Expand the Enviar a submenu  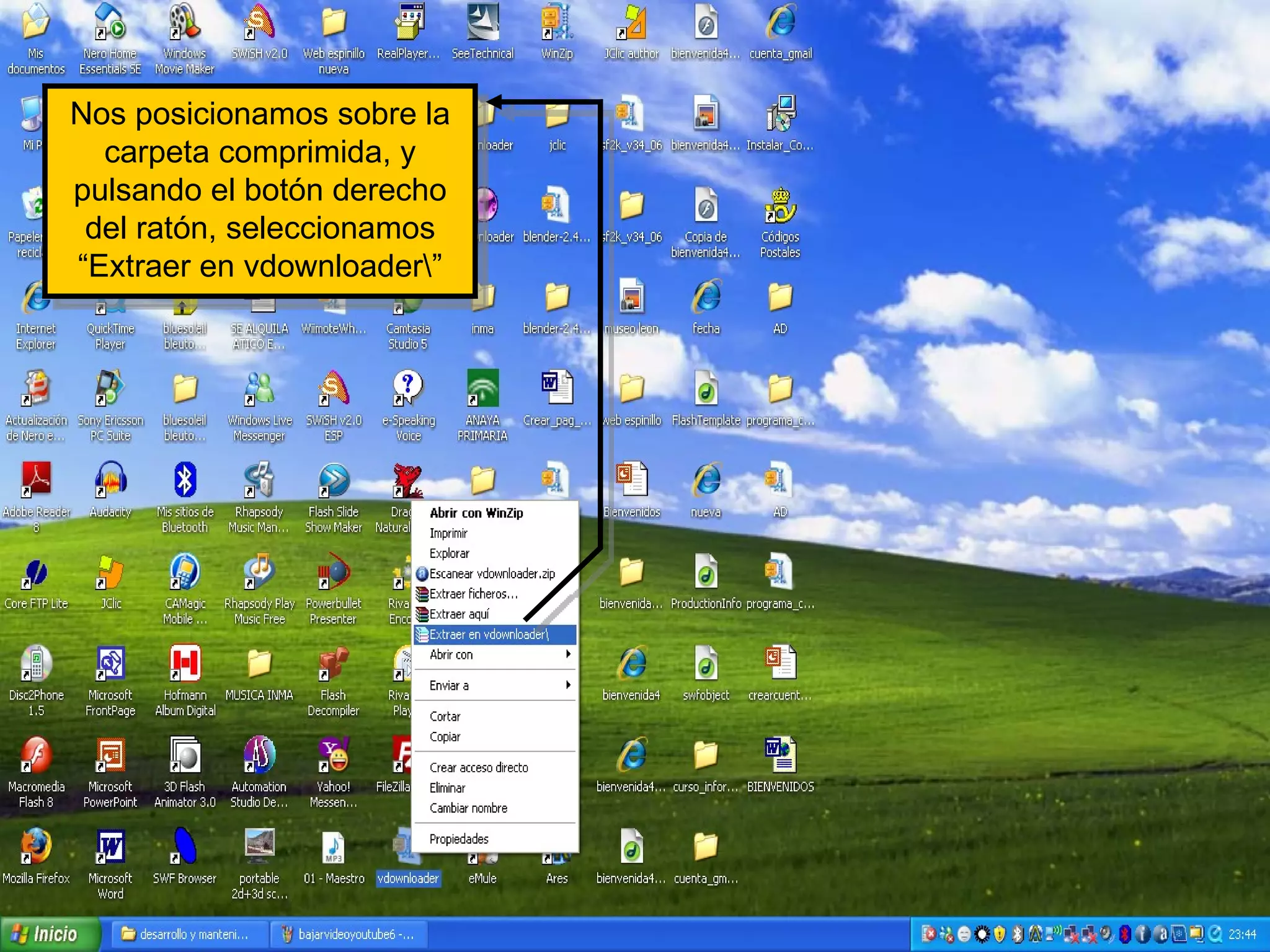pos(495,685)
